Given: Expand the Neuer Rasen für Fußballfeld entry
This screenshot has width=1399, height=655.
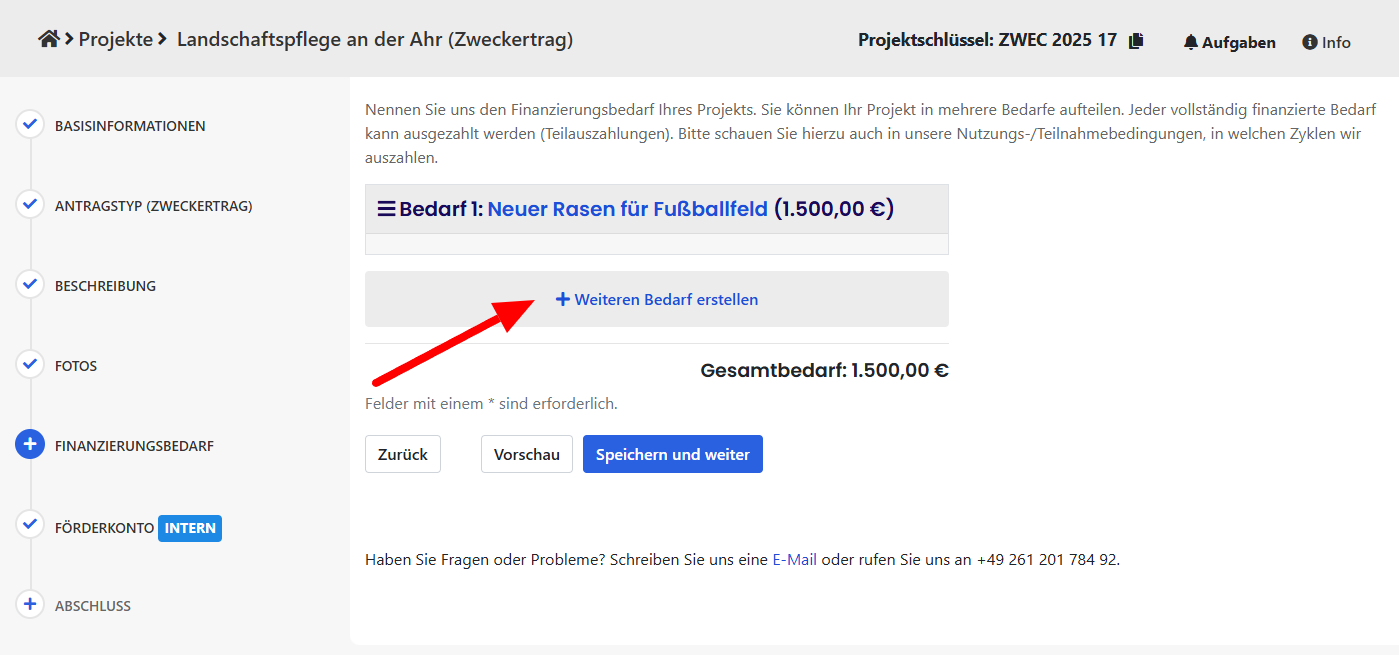Looking at the screenshot, I should point(627,209).
